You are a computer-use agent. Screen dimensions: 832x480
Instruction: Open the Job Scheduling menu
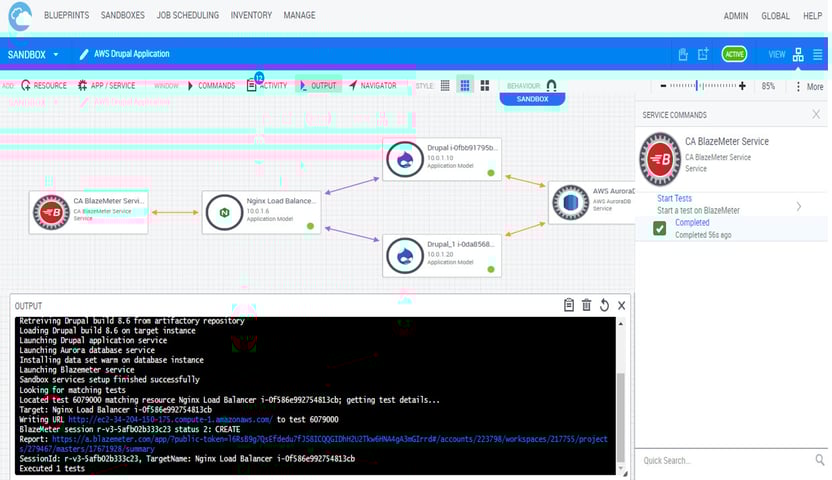(187, 15)
